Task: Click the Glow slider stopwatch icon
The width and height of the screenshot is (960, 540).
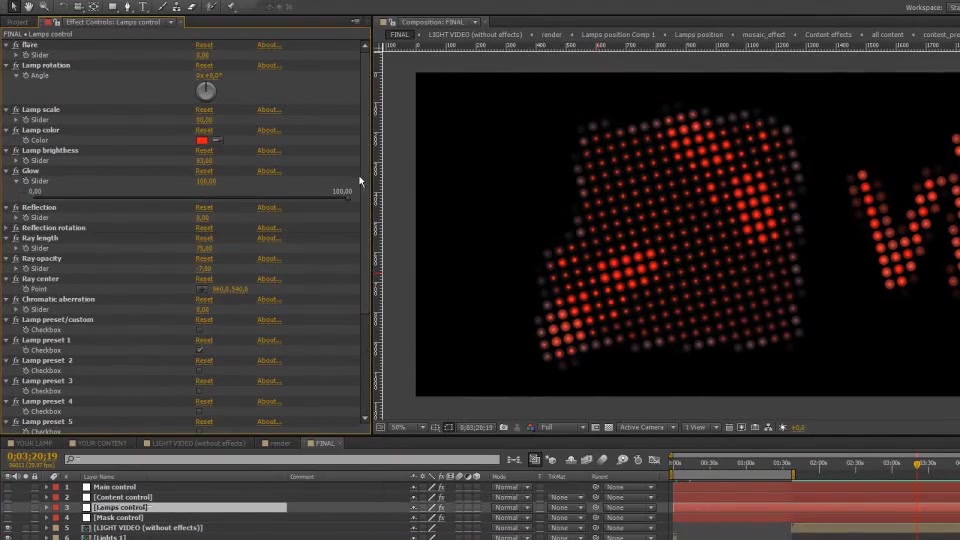Action: tap(26, 181)
